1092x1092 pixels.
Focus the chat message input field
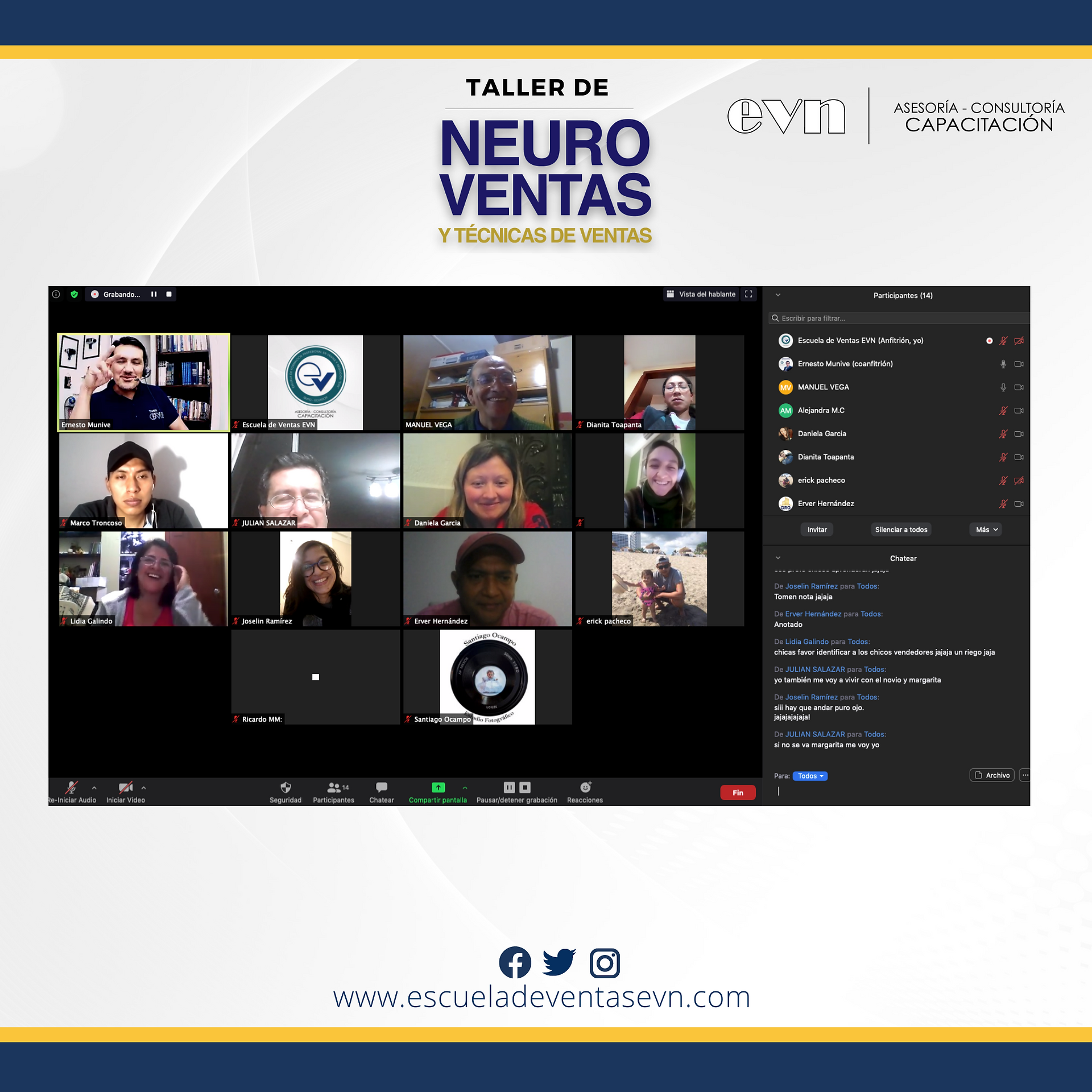(901, 792)
